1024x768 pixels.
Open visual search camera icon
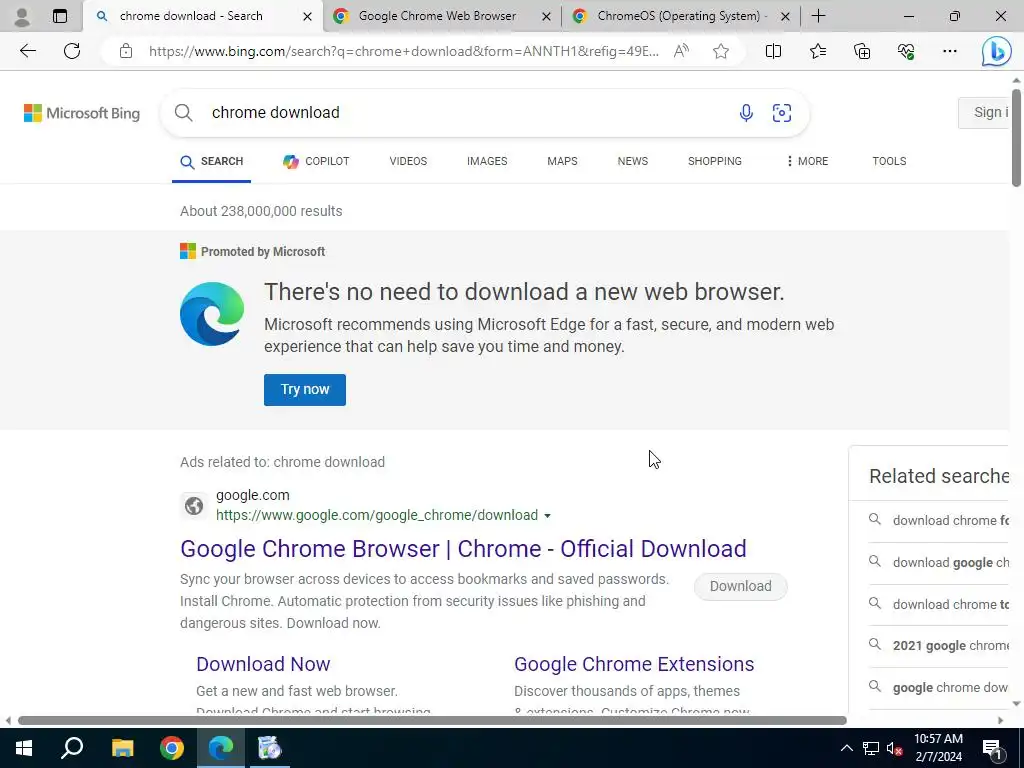[782, 112]
